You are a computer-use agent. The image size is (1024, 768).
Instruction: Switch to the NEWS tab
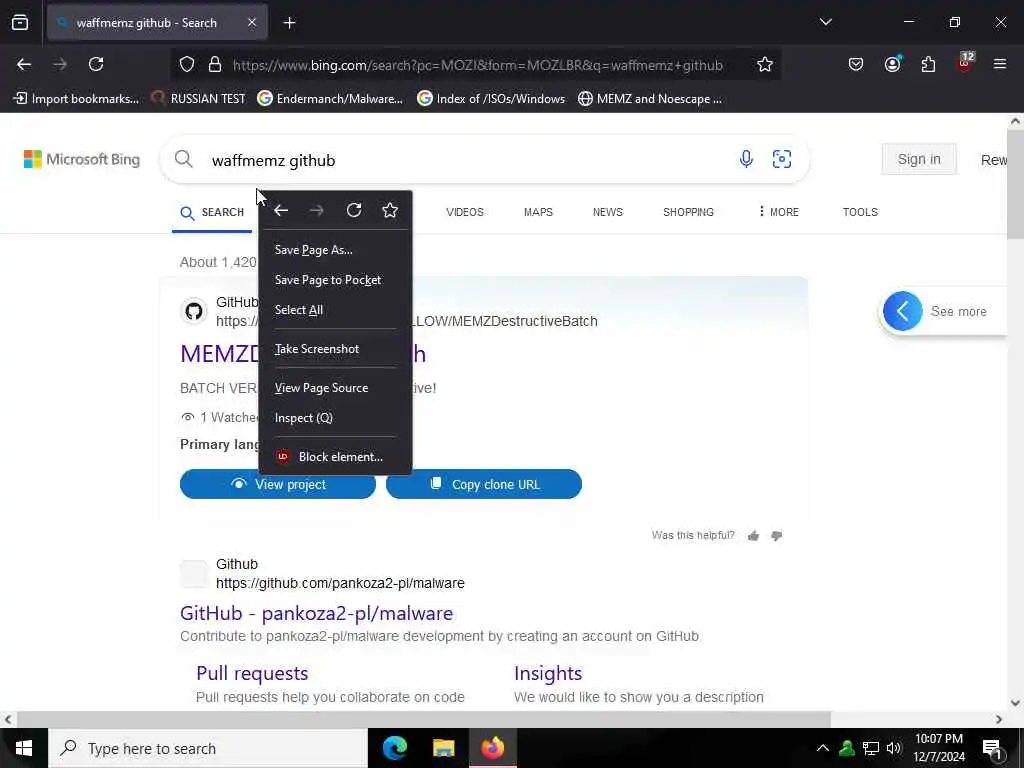[608, 212]
